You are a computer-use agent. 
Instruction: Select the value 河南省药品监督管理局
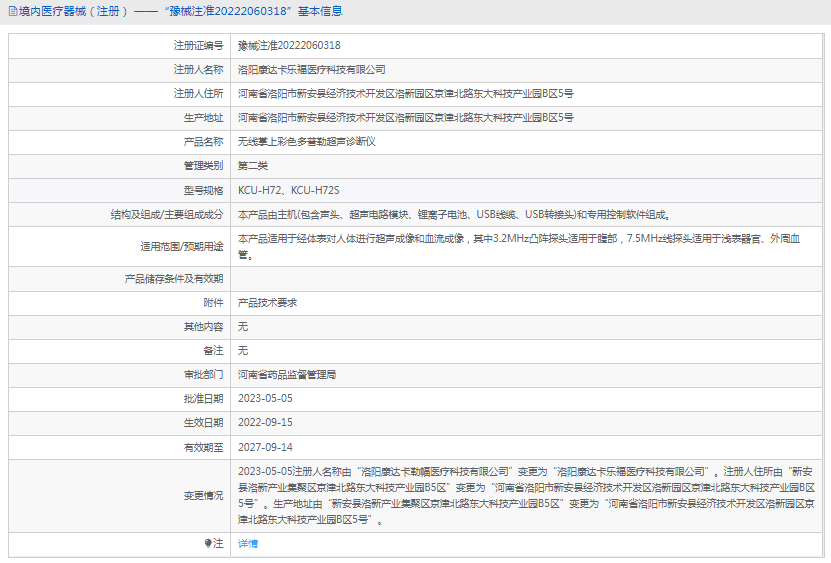[287, 375]
